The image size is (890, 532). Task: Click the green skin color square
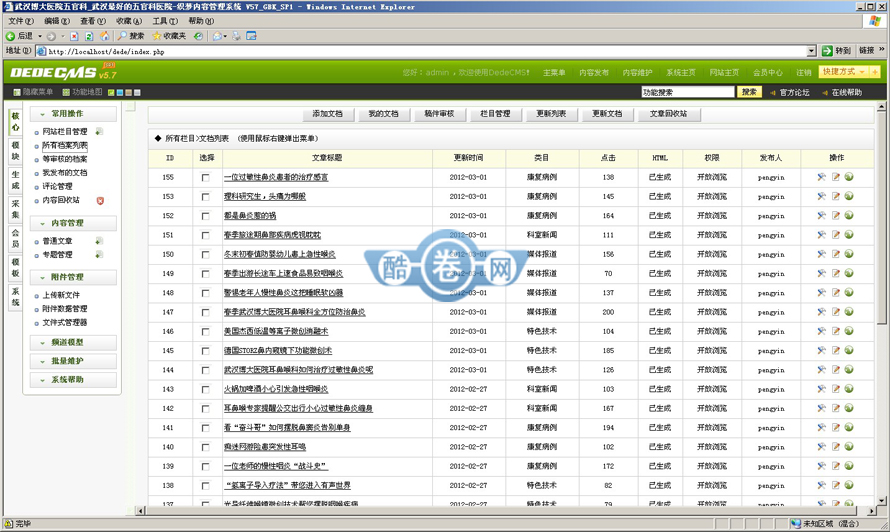[111, 92]
